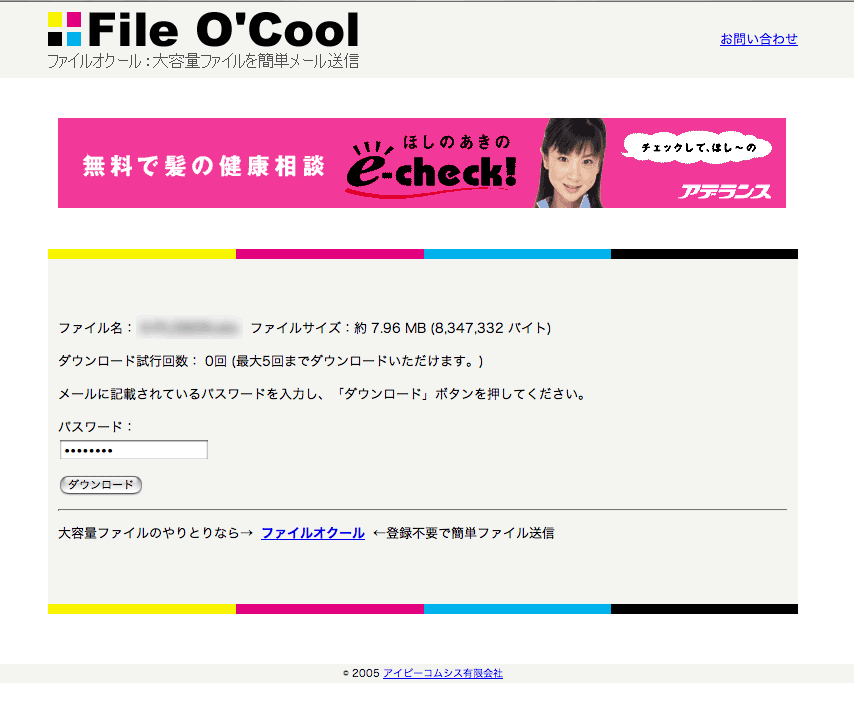The height and width of the screenshot is (720, 854).
Task: Click the cyan segment of the top color bar
Action: [517, 254]
